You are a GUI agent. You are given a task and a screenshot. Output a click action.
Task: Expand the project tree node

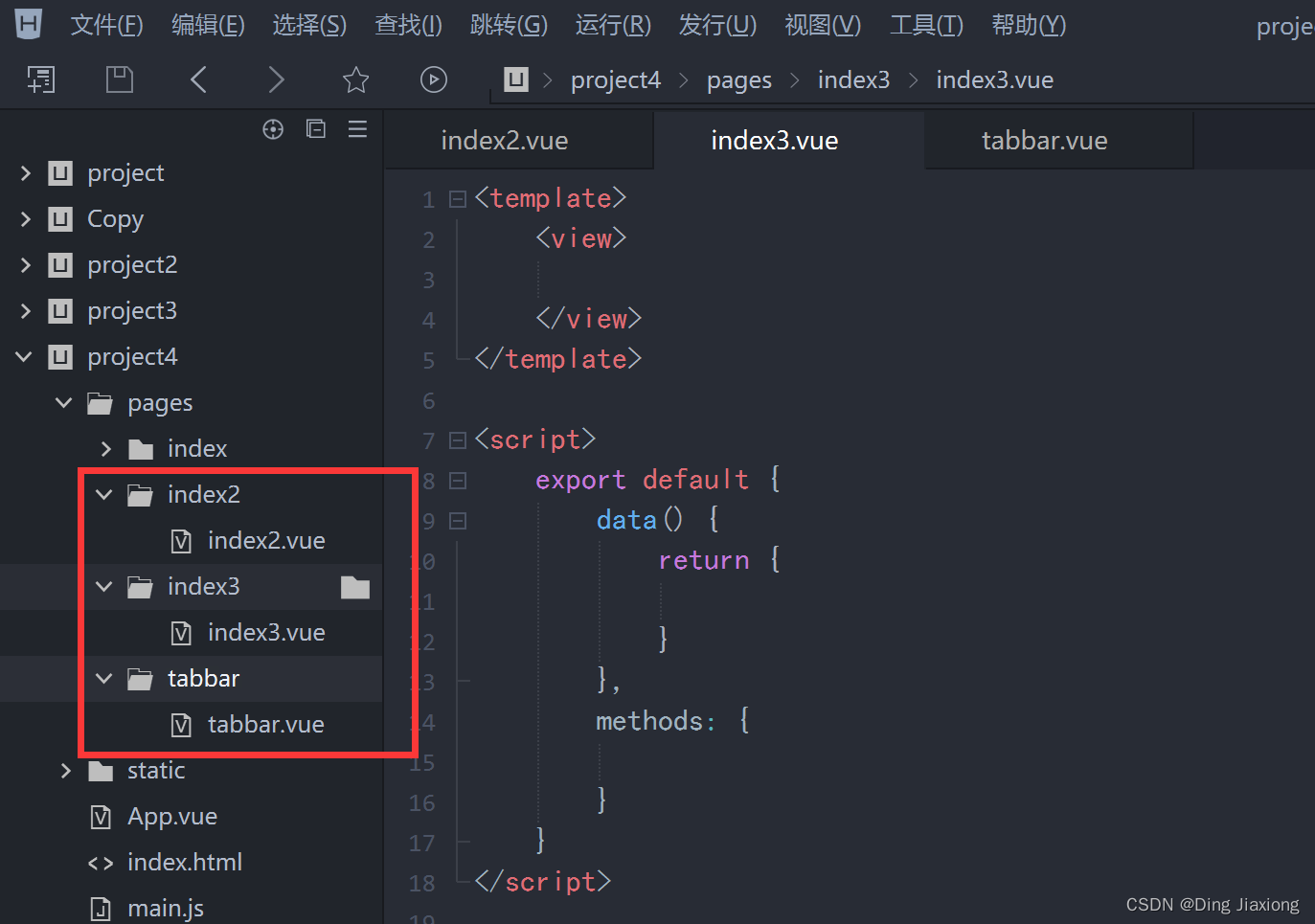point(26,173)
